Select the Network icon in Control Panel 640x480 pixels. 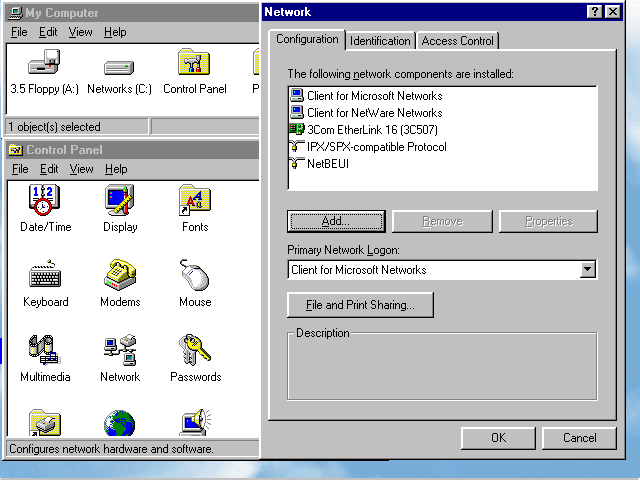[120, 349]
